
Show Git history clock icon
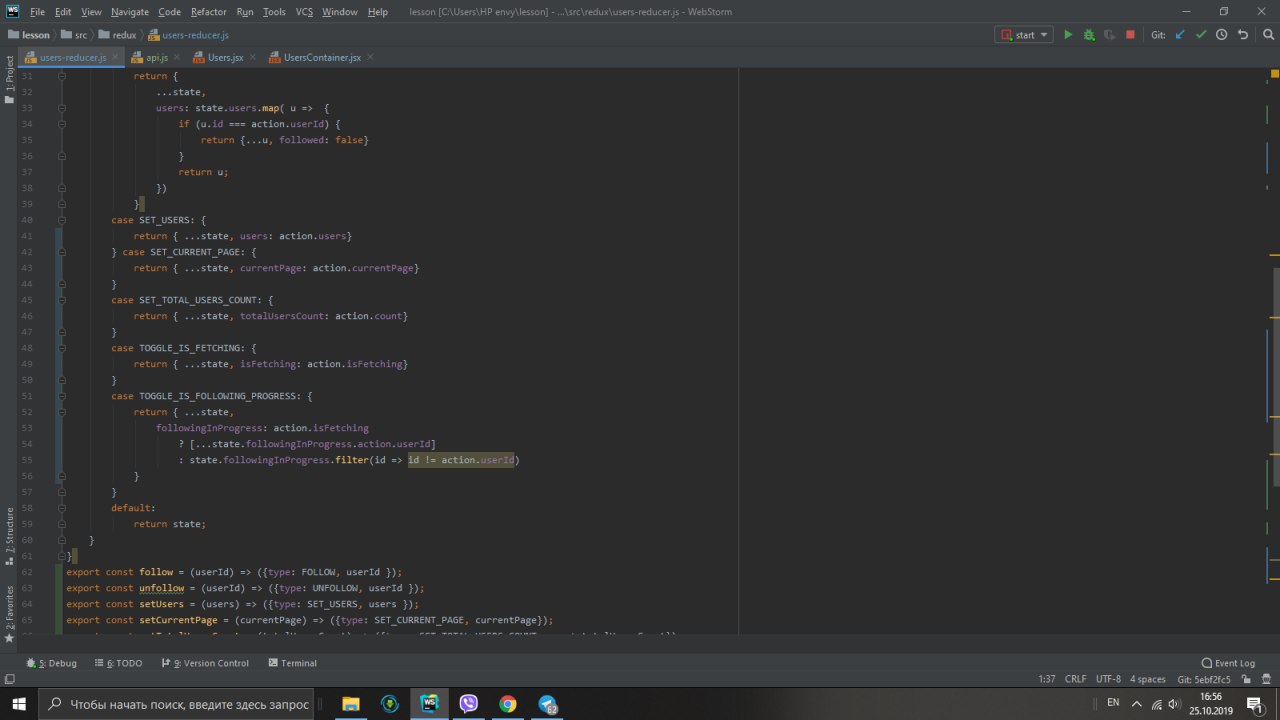click(x=1221, y=35)
